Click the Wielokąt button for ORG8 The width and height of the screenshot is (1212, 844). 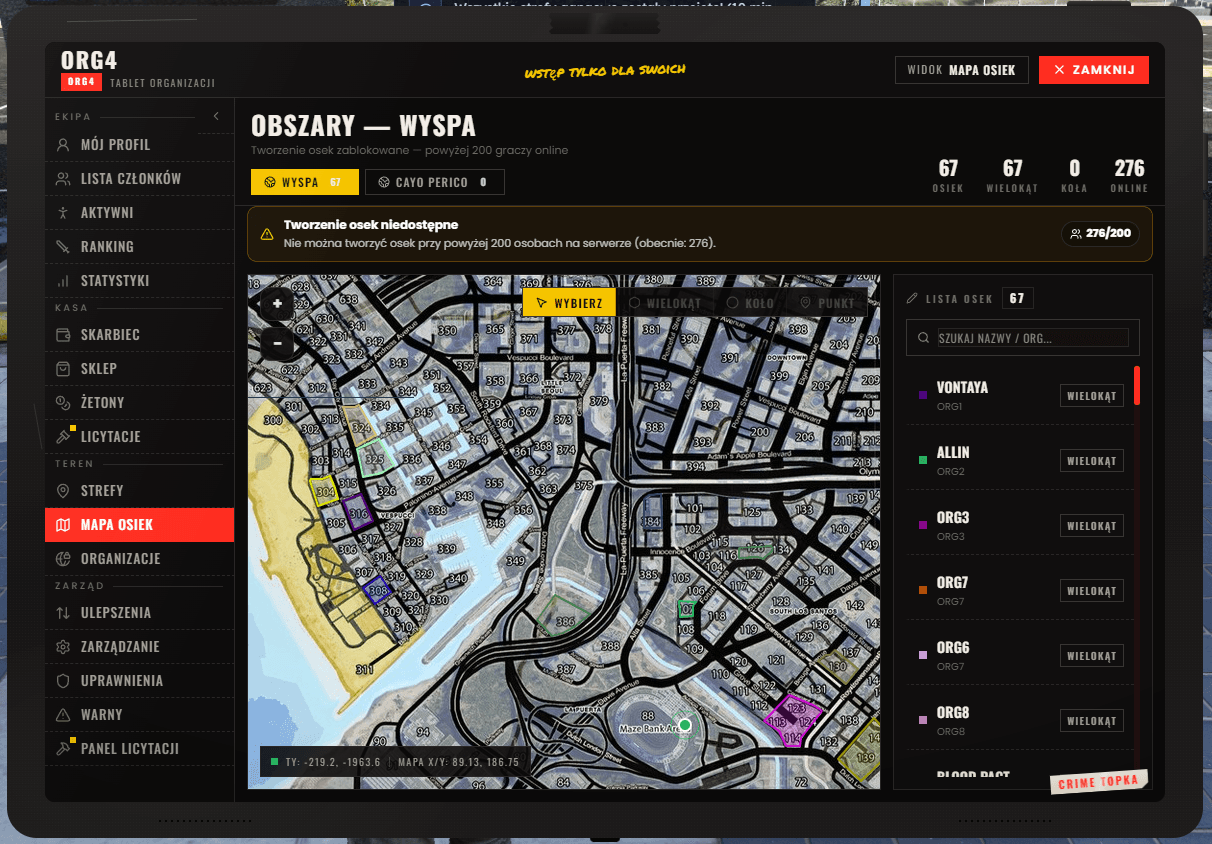coord(1091,721)
